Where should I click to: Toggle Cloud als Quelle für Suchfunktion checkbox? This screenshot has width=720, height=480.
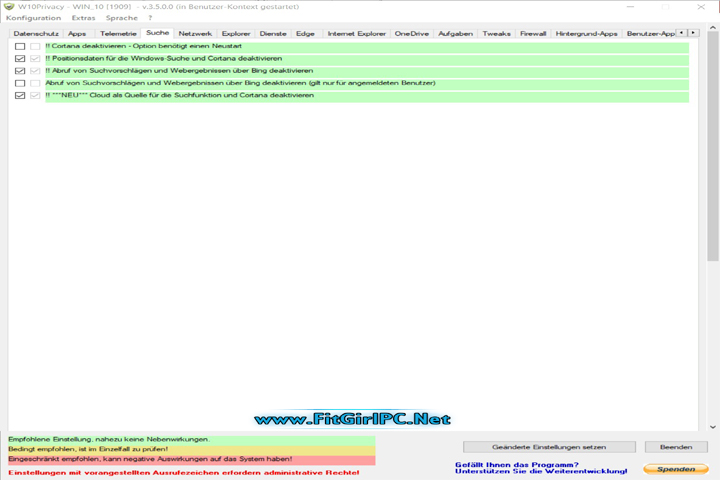click(20, 96)
